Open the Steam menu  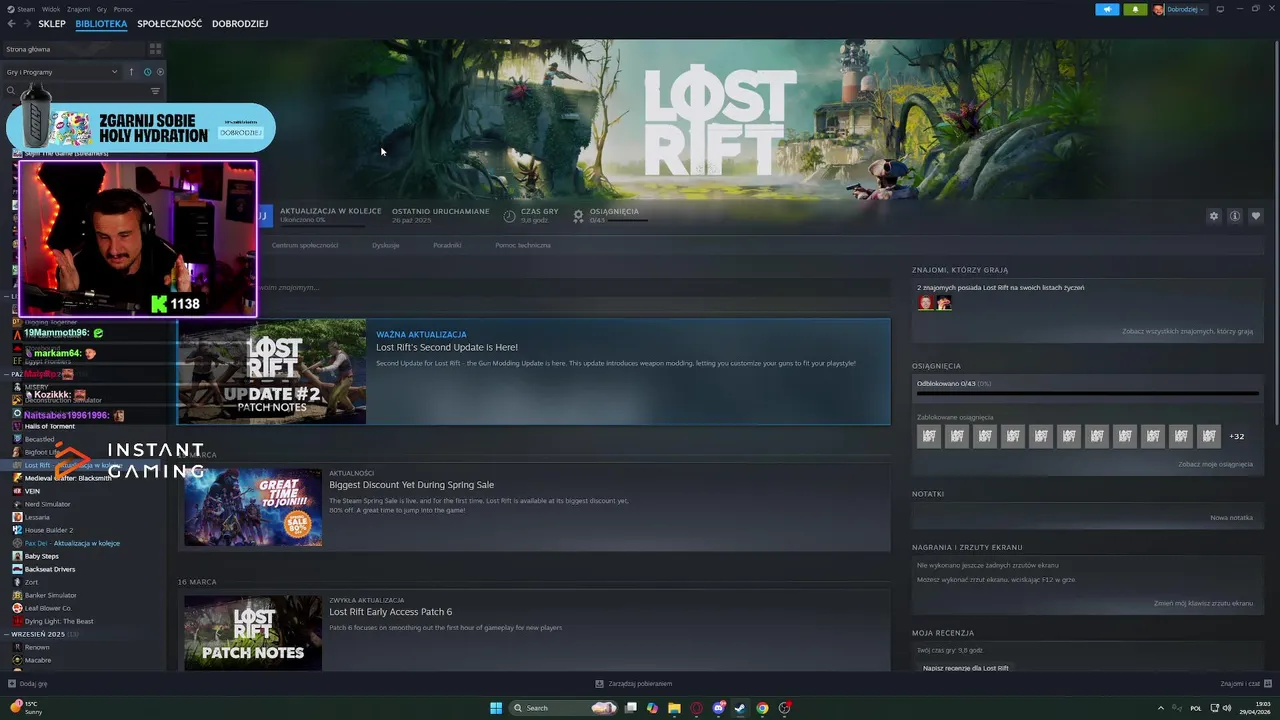click(x=26, y=9)
